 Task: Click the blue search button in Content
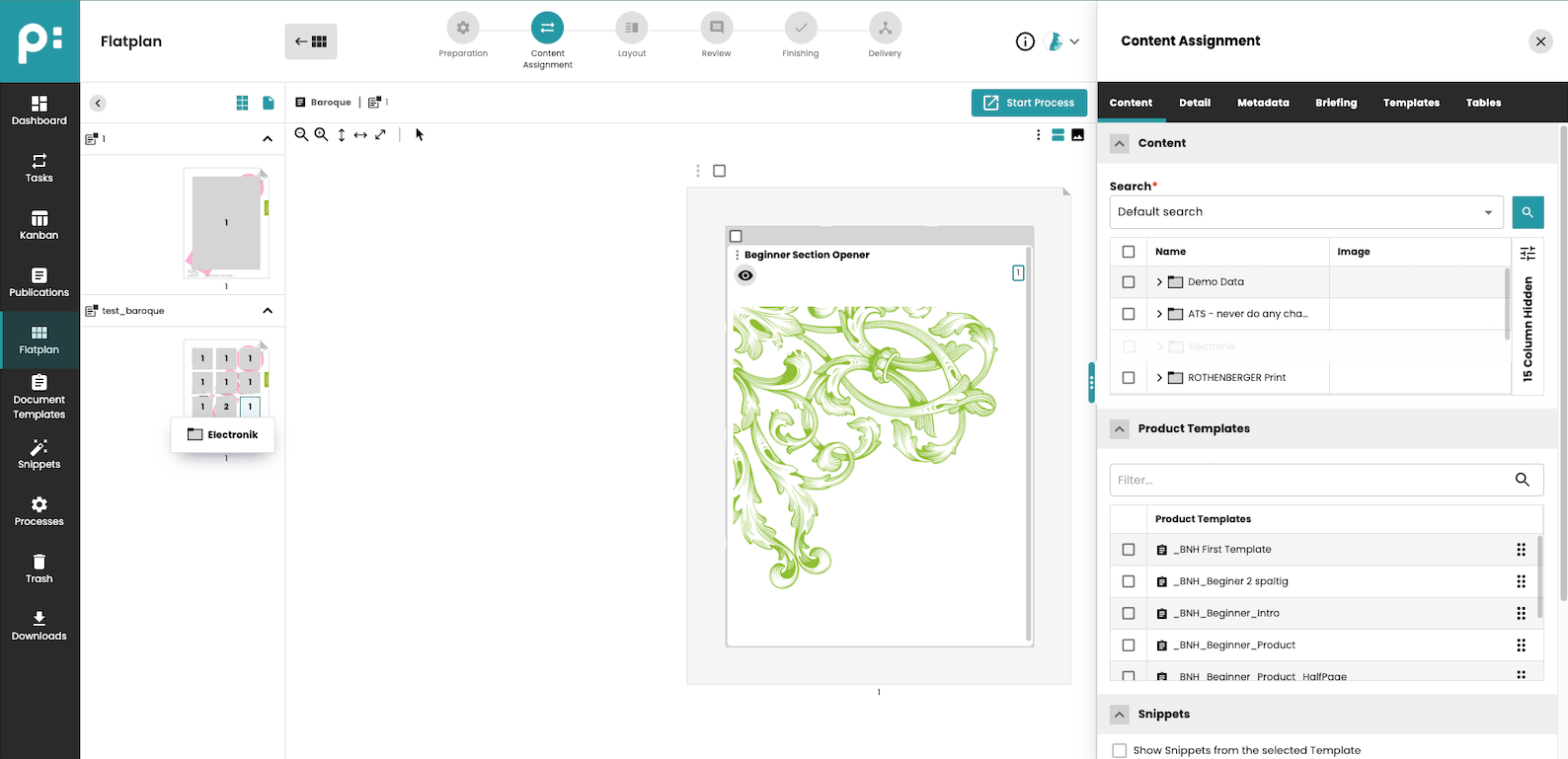tap(1527, 212)
